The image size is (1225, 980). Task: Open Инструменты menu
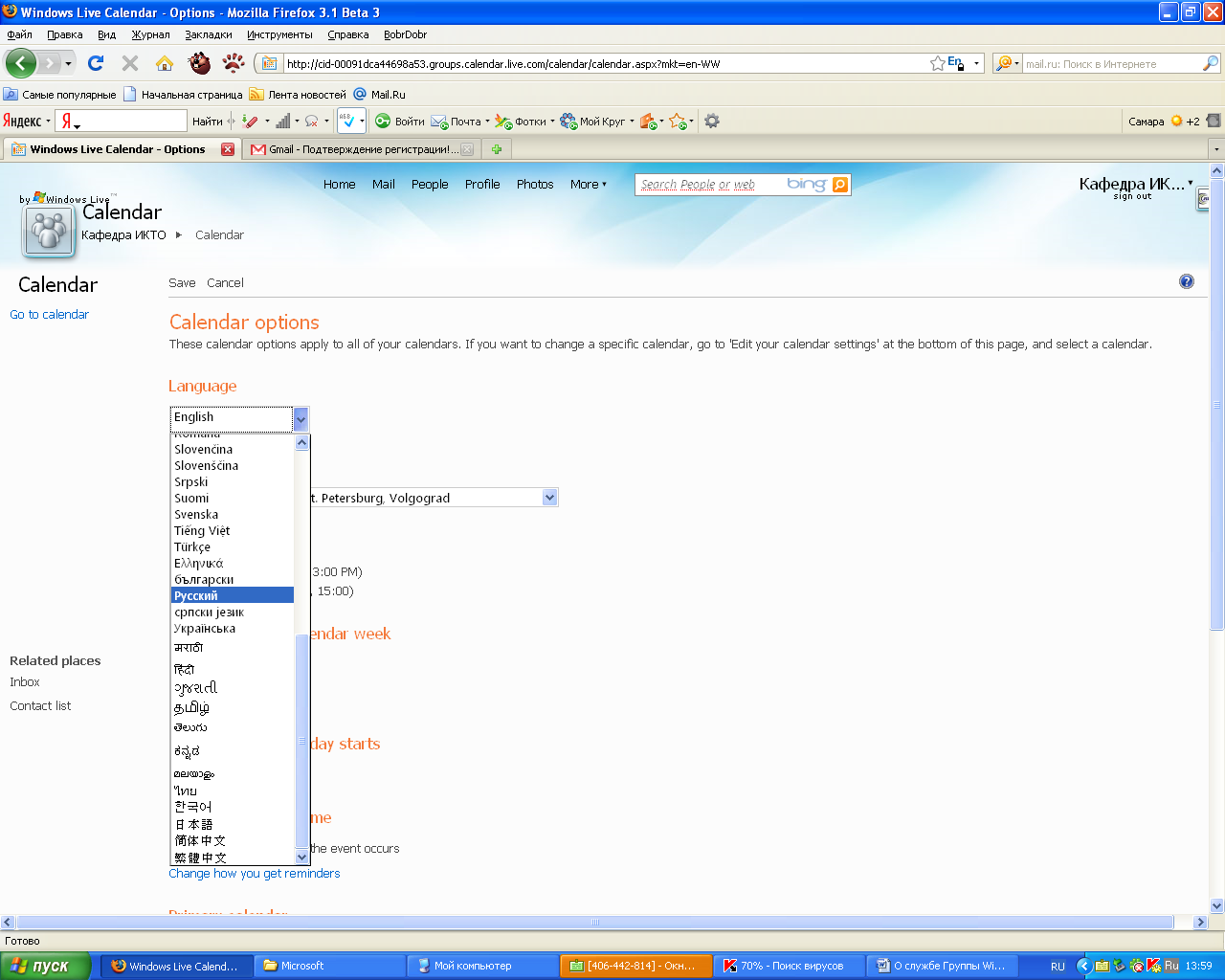point(279,34)
